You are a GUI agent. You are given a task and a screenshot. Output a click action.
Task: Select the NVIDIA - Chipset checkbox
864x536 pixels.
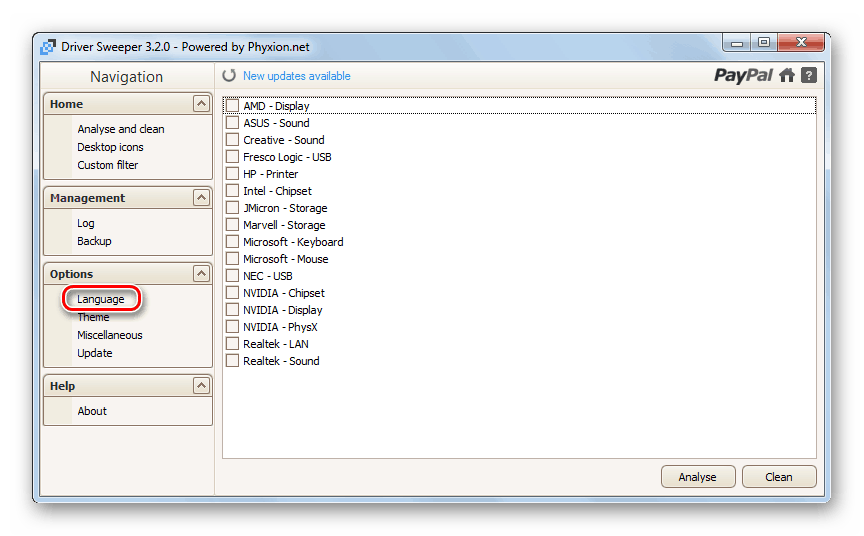pyautogui.click(x=233, y=293)
